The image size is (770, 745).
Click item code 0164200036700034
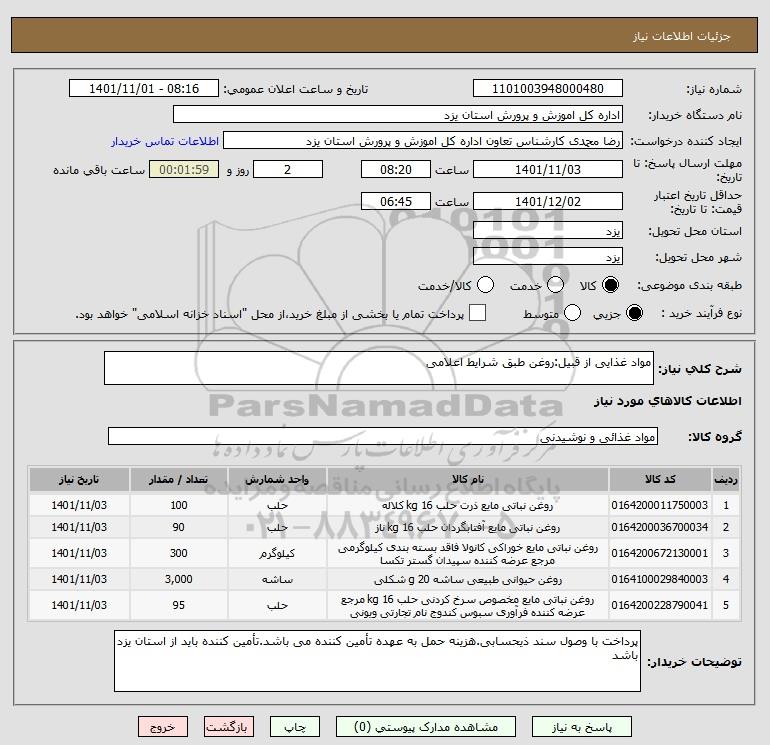click(x=660, y=527)
